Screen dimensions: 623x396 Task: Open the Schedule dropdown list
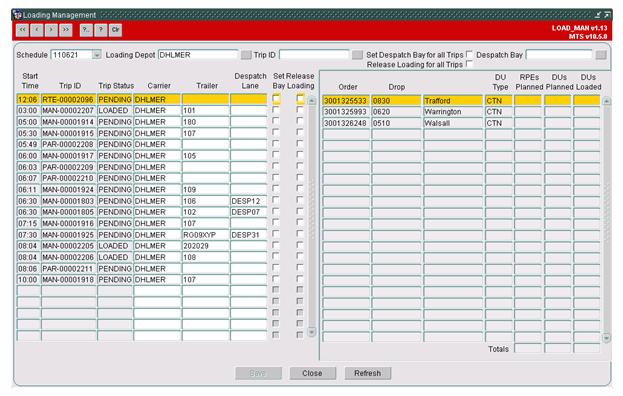(x=97, y=55)
